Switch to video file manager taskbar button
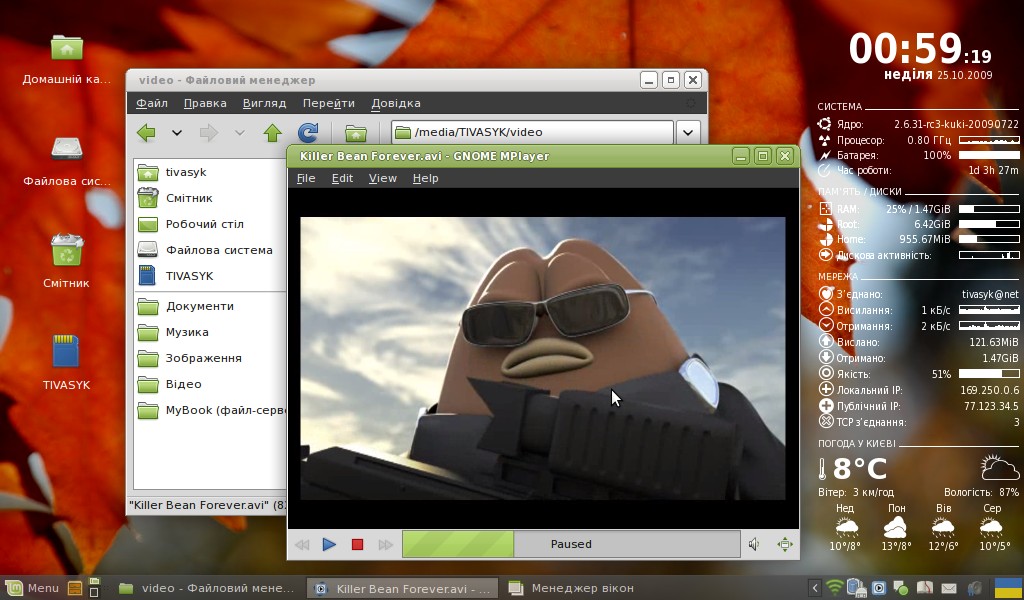The image size is (1024, 600). pyautogui.click(x=207, y=588)
